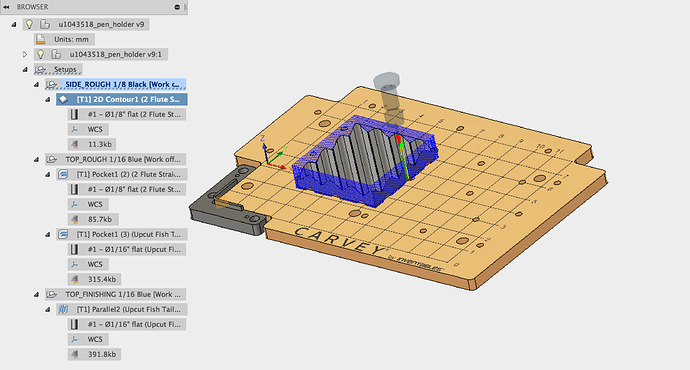Collapse the Browser panel with double arrows
This screenshot has height=370, width=690.
point(6,7)
